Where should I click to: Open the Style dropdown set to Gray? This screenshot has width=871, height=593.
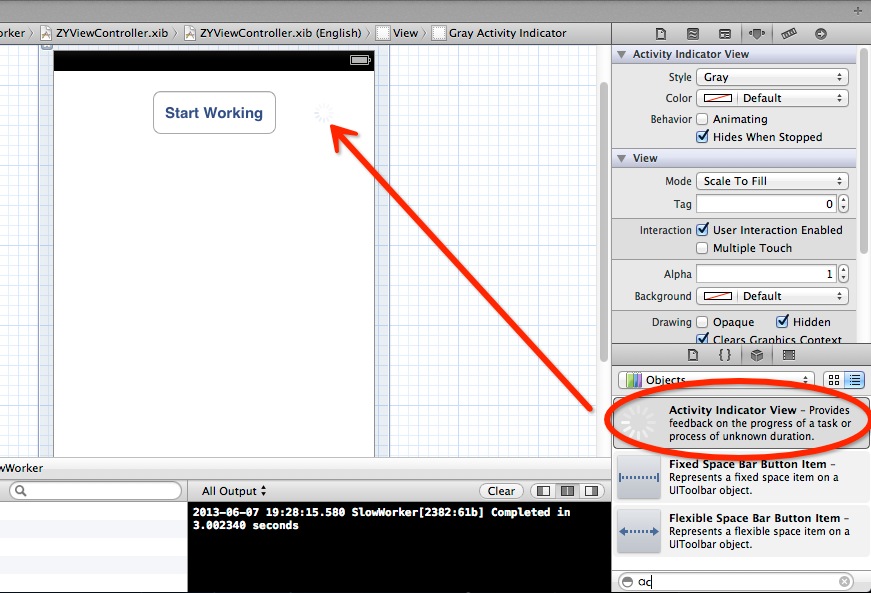coord(772,77)
